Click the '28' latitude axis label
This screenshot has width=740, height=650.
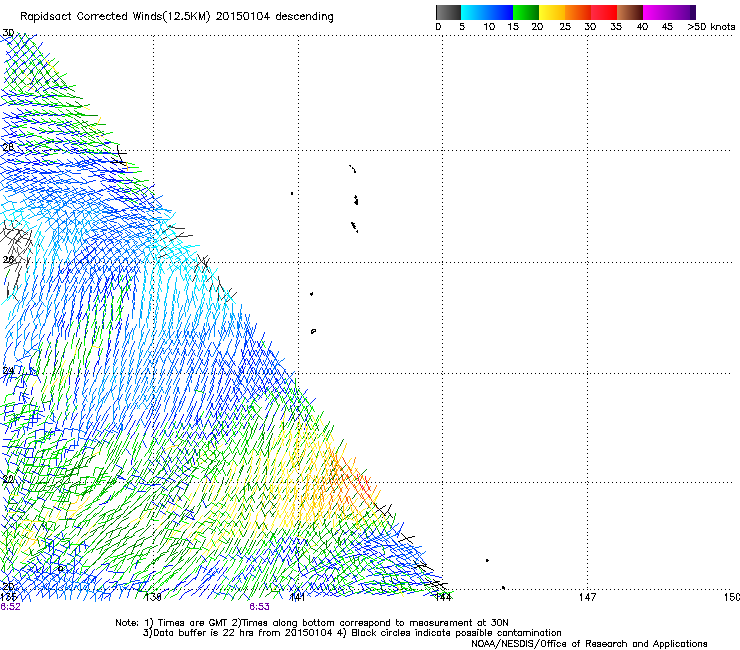point(8,147)
